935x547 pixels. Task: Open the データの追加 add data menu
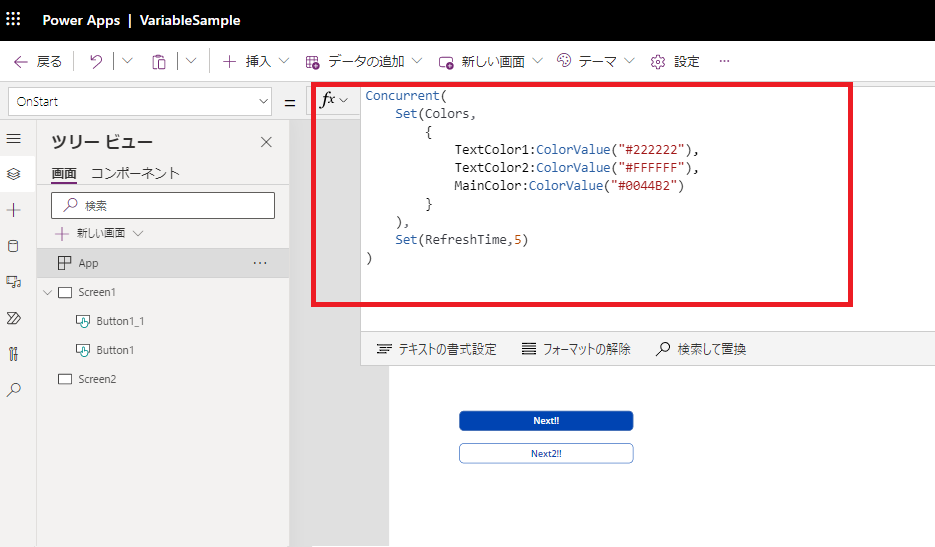364,61
